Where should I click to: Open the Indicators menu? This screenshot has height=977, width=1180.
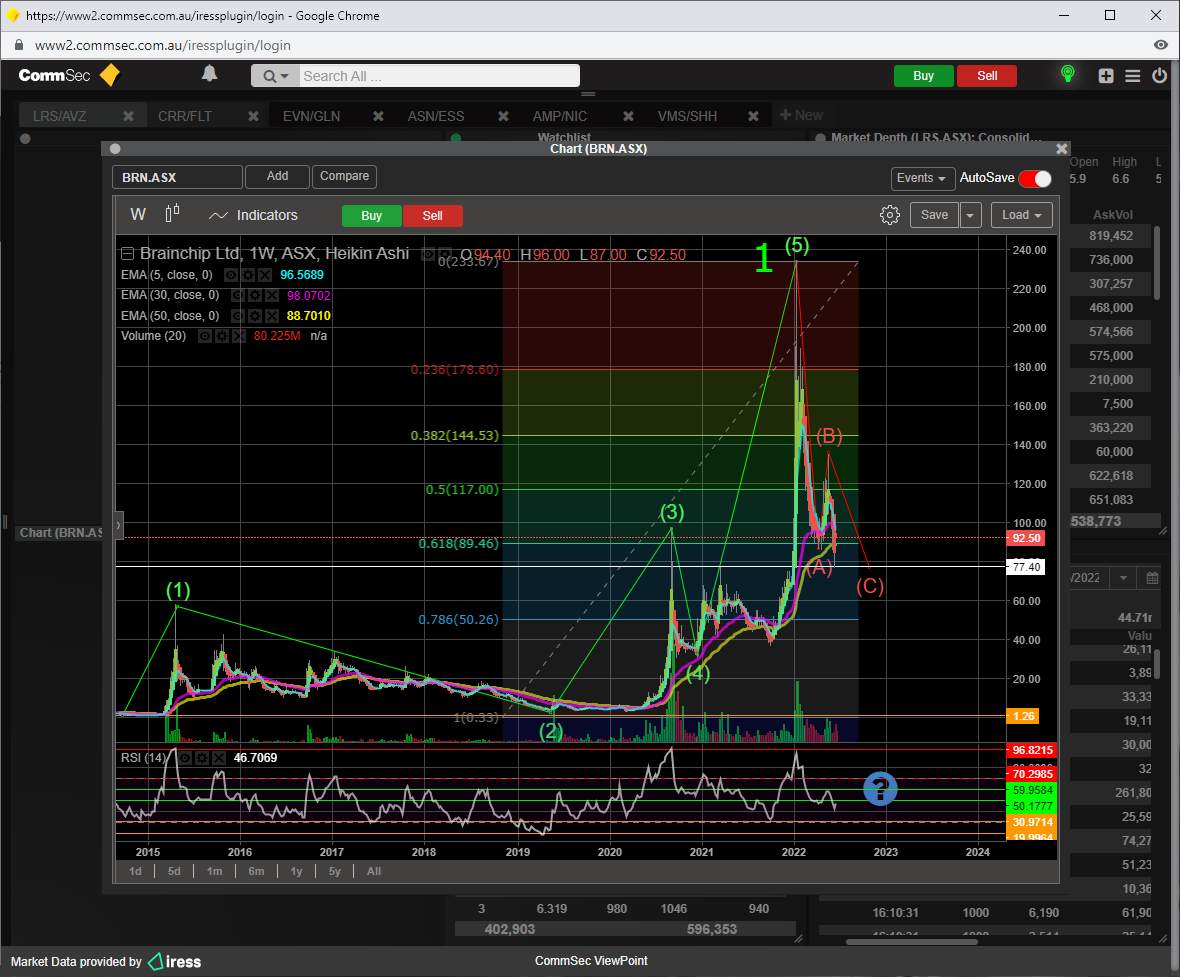(254, 215)
